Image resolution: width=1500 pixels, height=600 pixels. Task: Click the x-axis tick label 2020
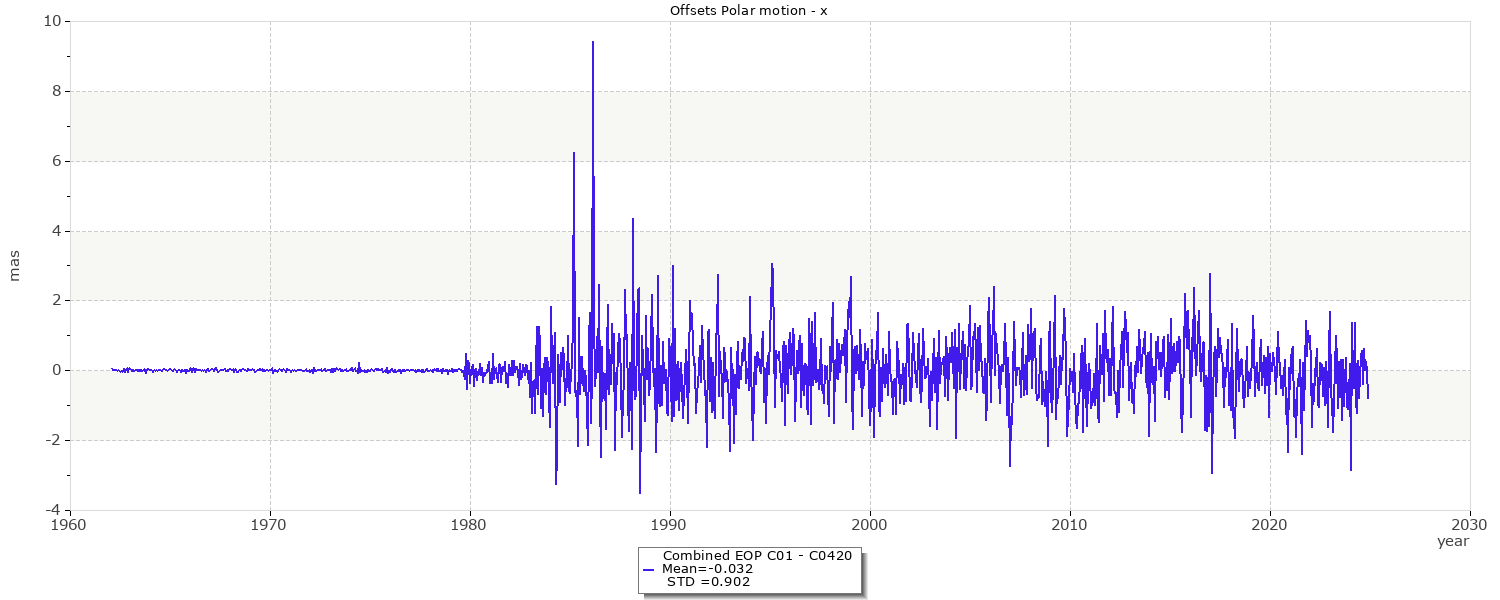1269,524
